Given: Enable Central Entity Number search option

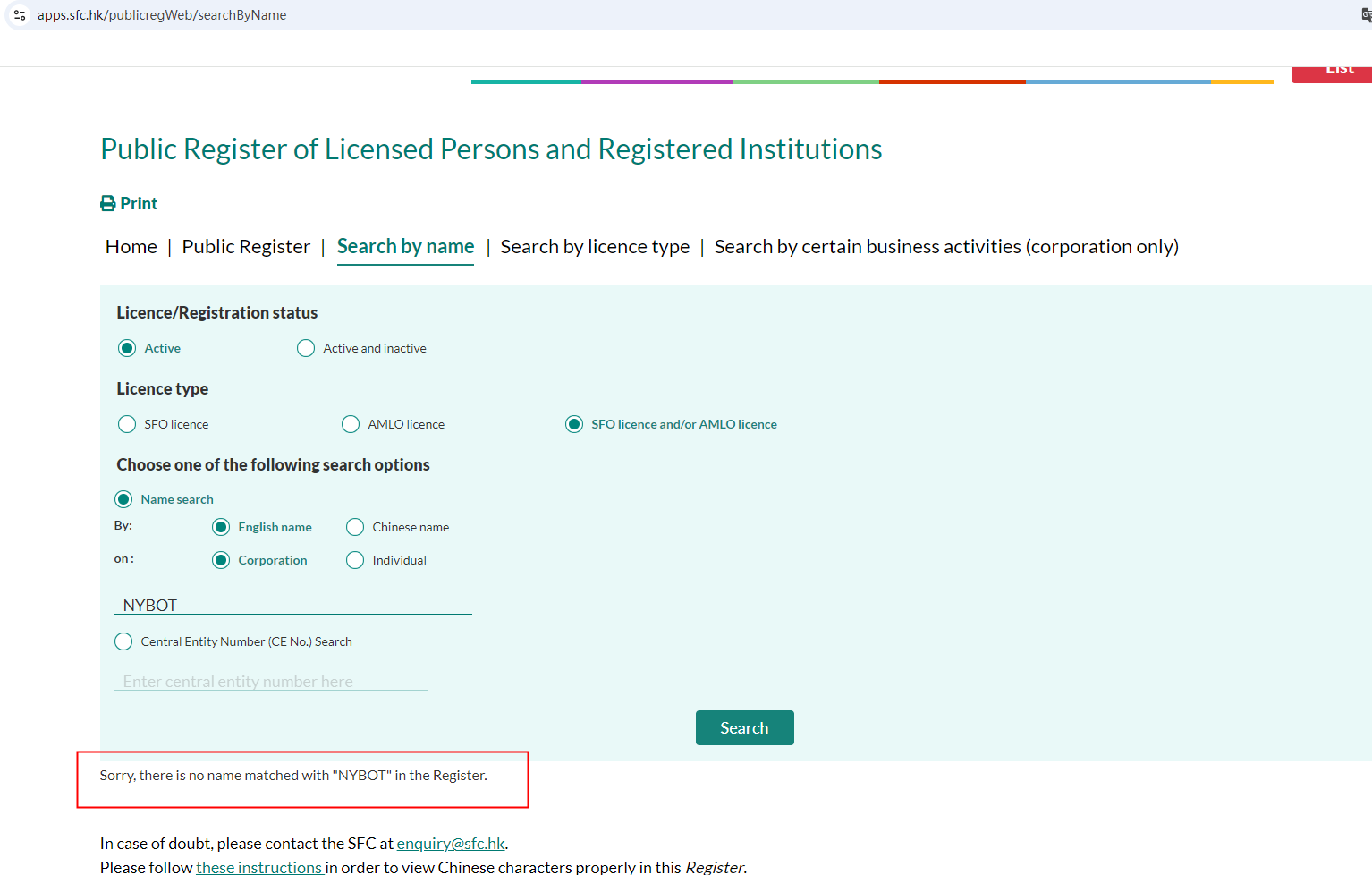Looking at the screenshot, I should (123, 641).
